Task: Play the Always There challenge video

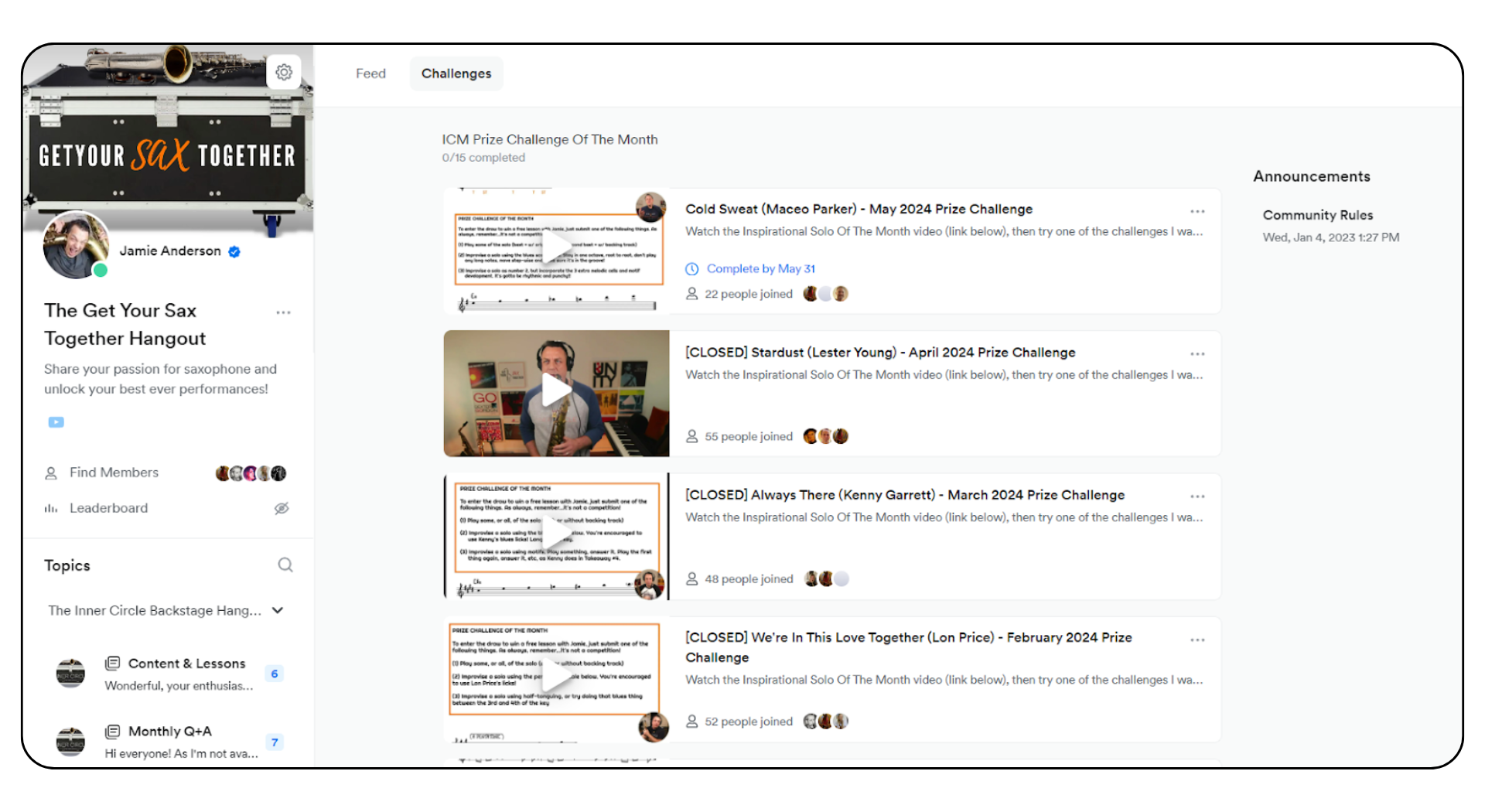Action: tap(556, 533)
